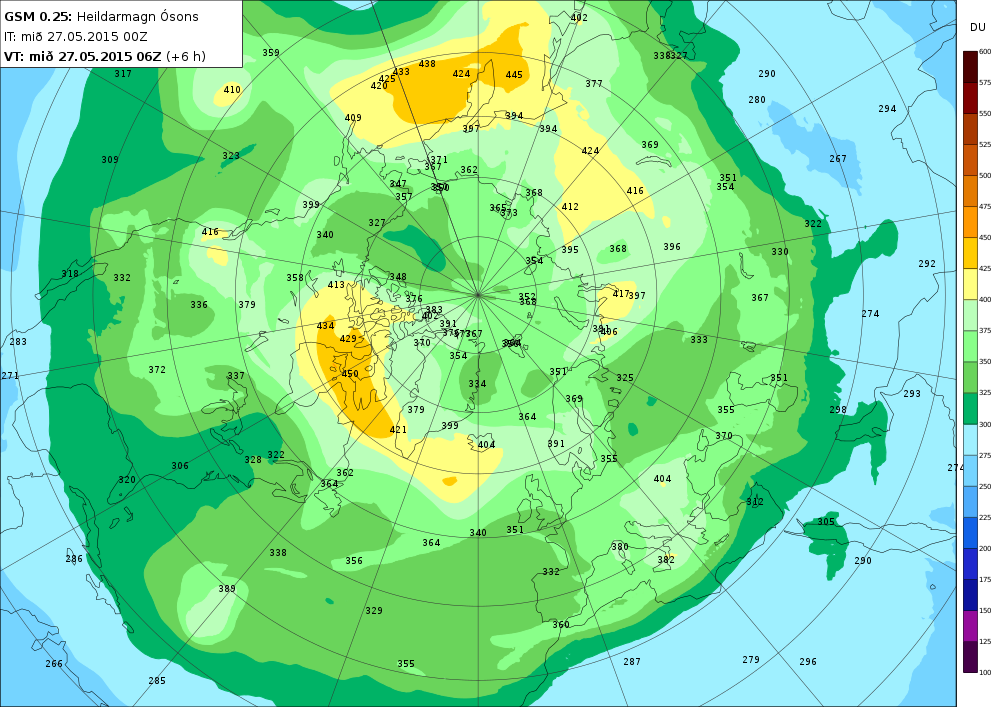This screenshot has height=707, width=1000.
Task: Click the '421' ozone value on the map
Action: tap(398, 430)
